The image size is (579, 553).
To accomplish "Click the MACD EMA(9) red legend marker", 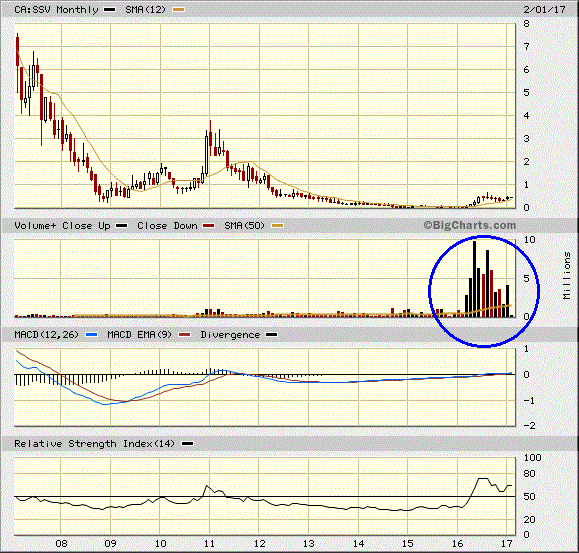I will pos(184,334).
